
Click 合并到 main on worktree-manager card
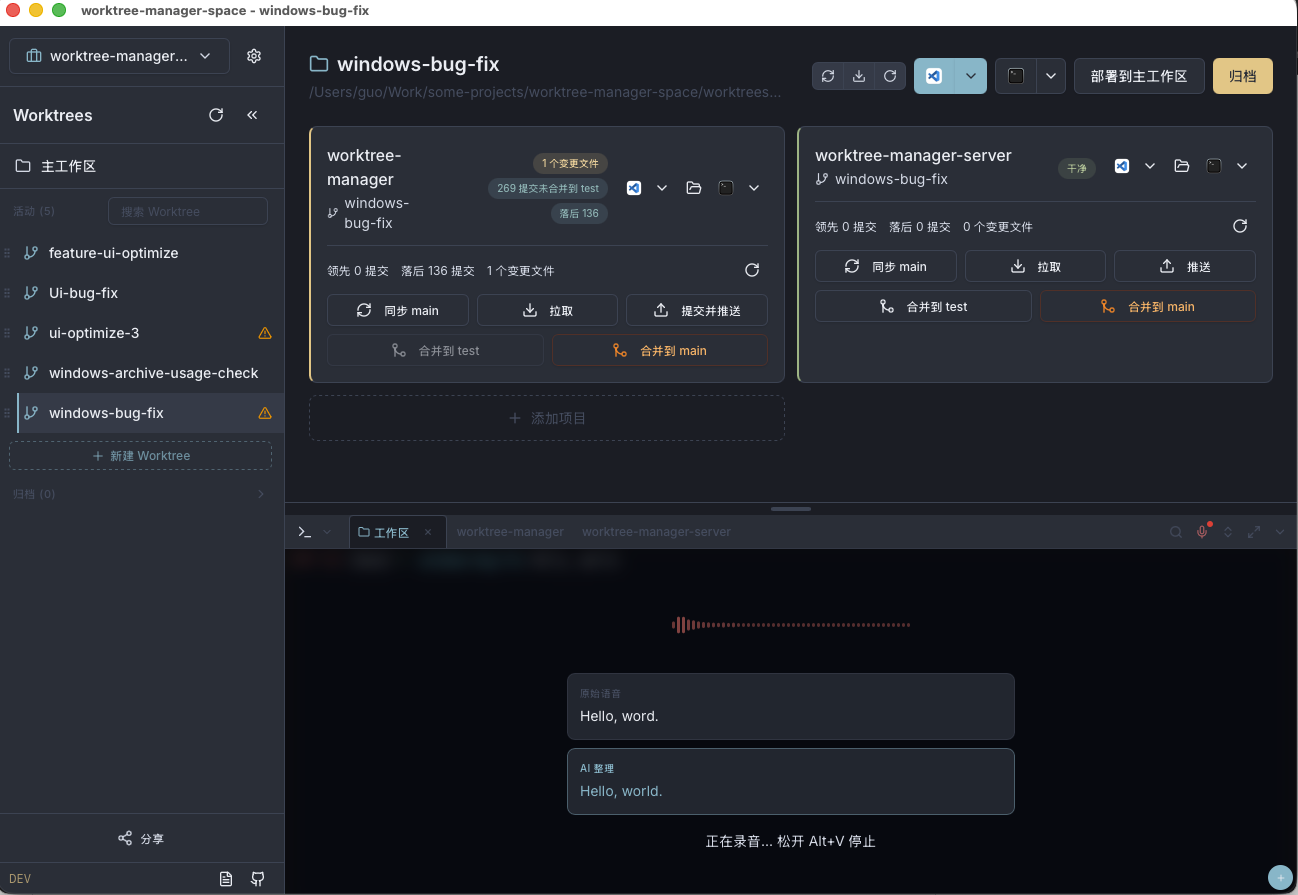(660, 350)
